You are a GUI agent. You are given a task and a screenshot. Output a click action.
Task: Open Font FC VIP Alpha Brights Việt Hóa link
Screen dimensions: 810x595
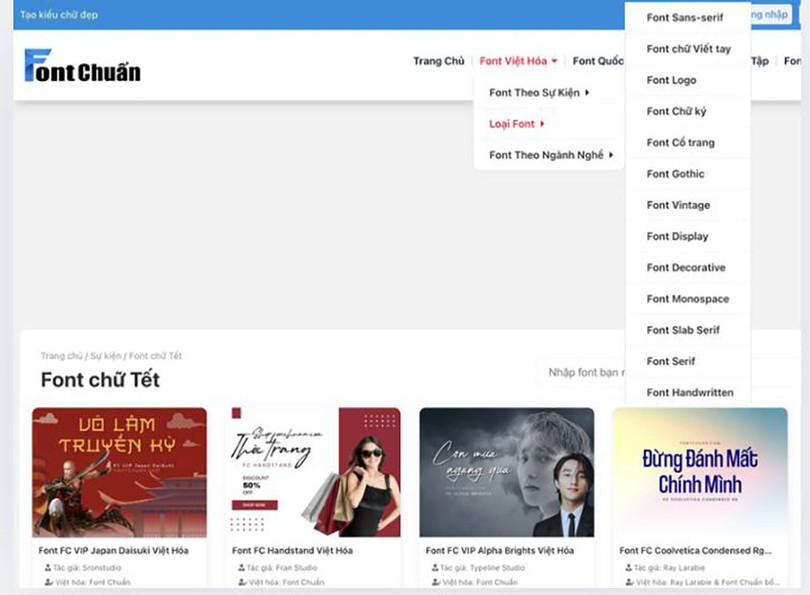click(499, 550)
